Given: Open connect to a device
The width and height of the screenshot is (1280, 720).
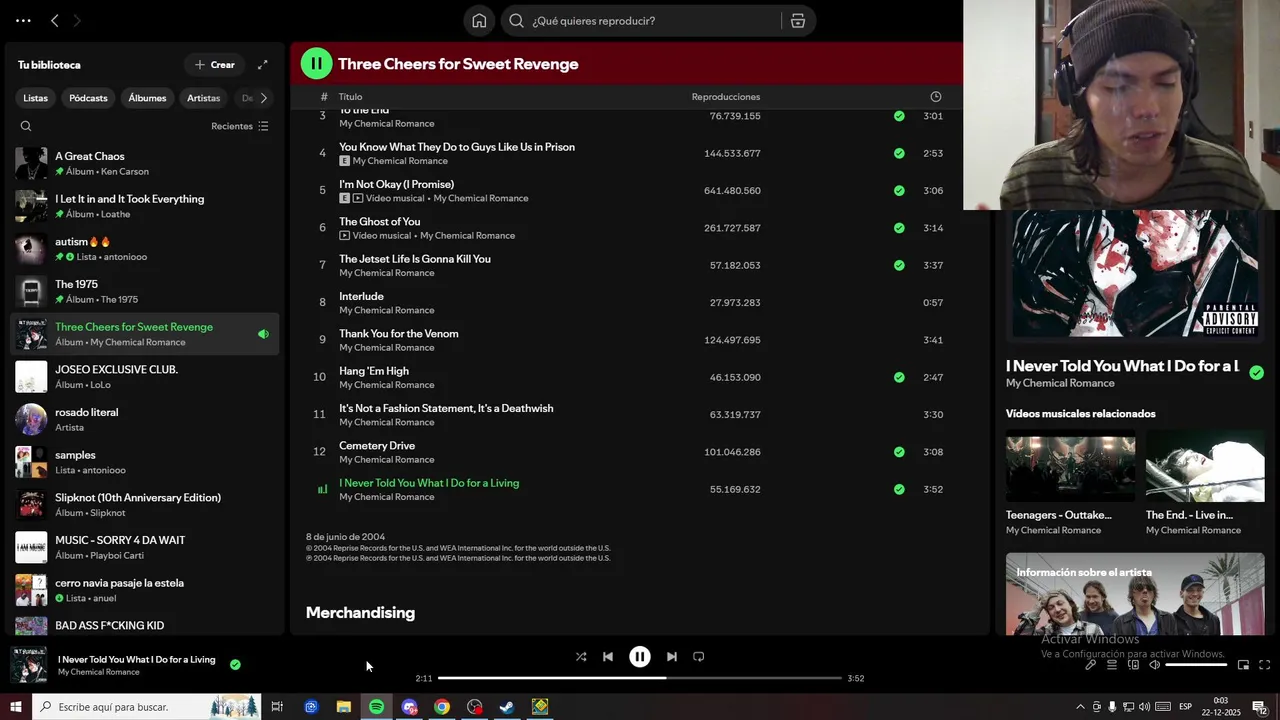Looking at the screenshot, I should (x=1133, y=665).
